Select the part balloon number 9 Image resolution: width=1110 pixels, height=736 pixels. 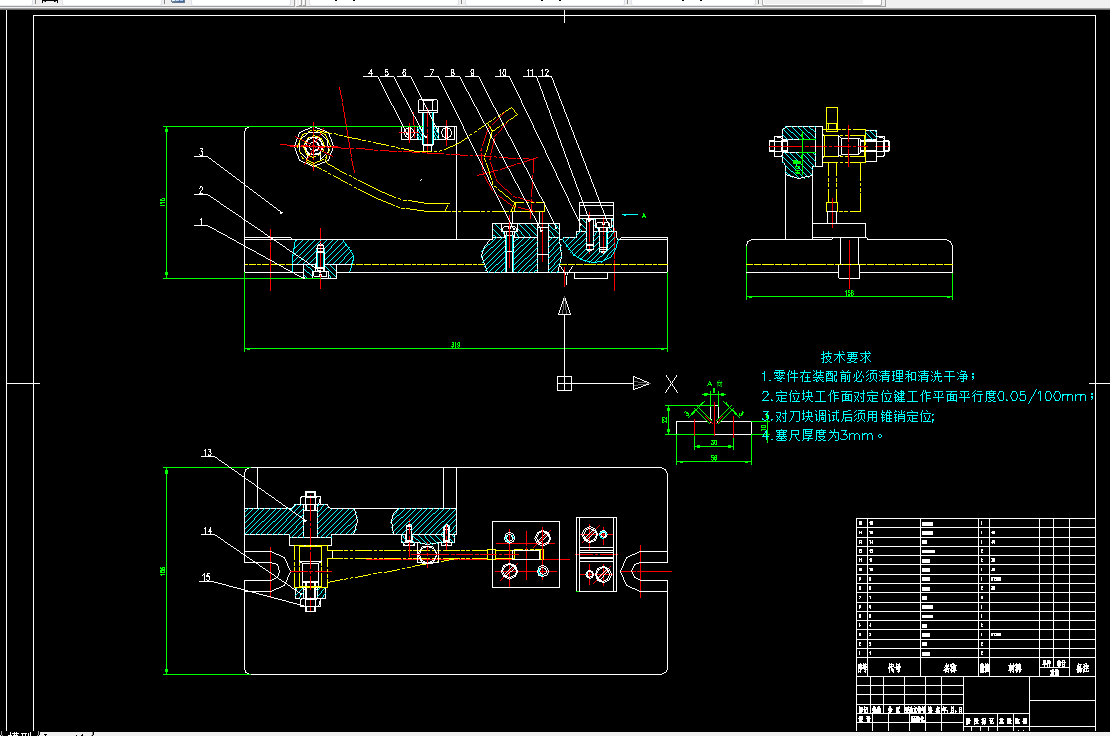[x=472, y=73]
